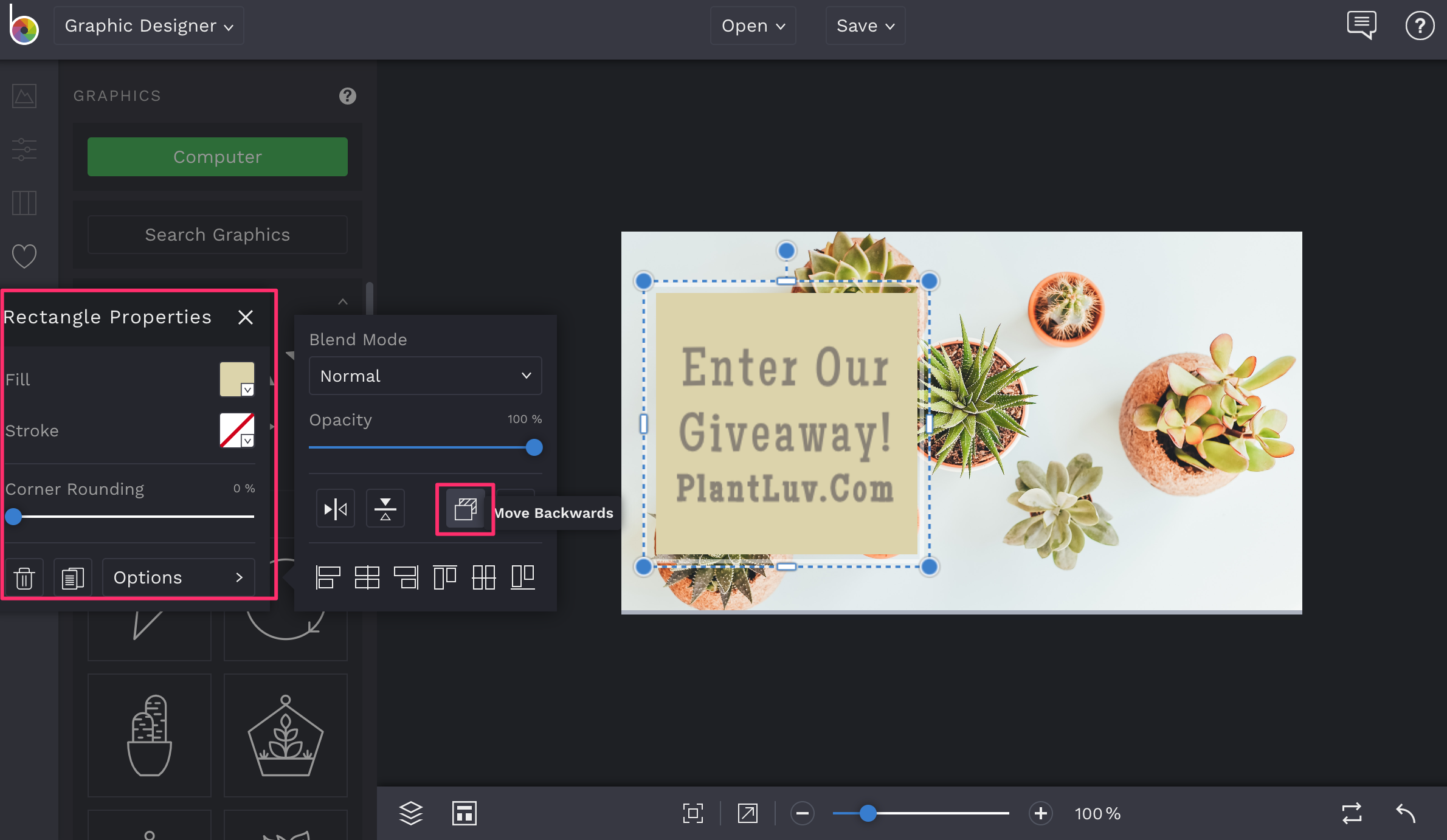Open the Graphic Designer dropdown
Screen dimensions: 1447x840
tap(148, 26)
